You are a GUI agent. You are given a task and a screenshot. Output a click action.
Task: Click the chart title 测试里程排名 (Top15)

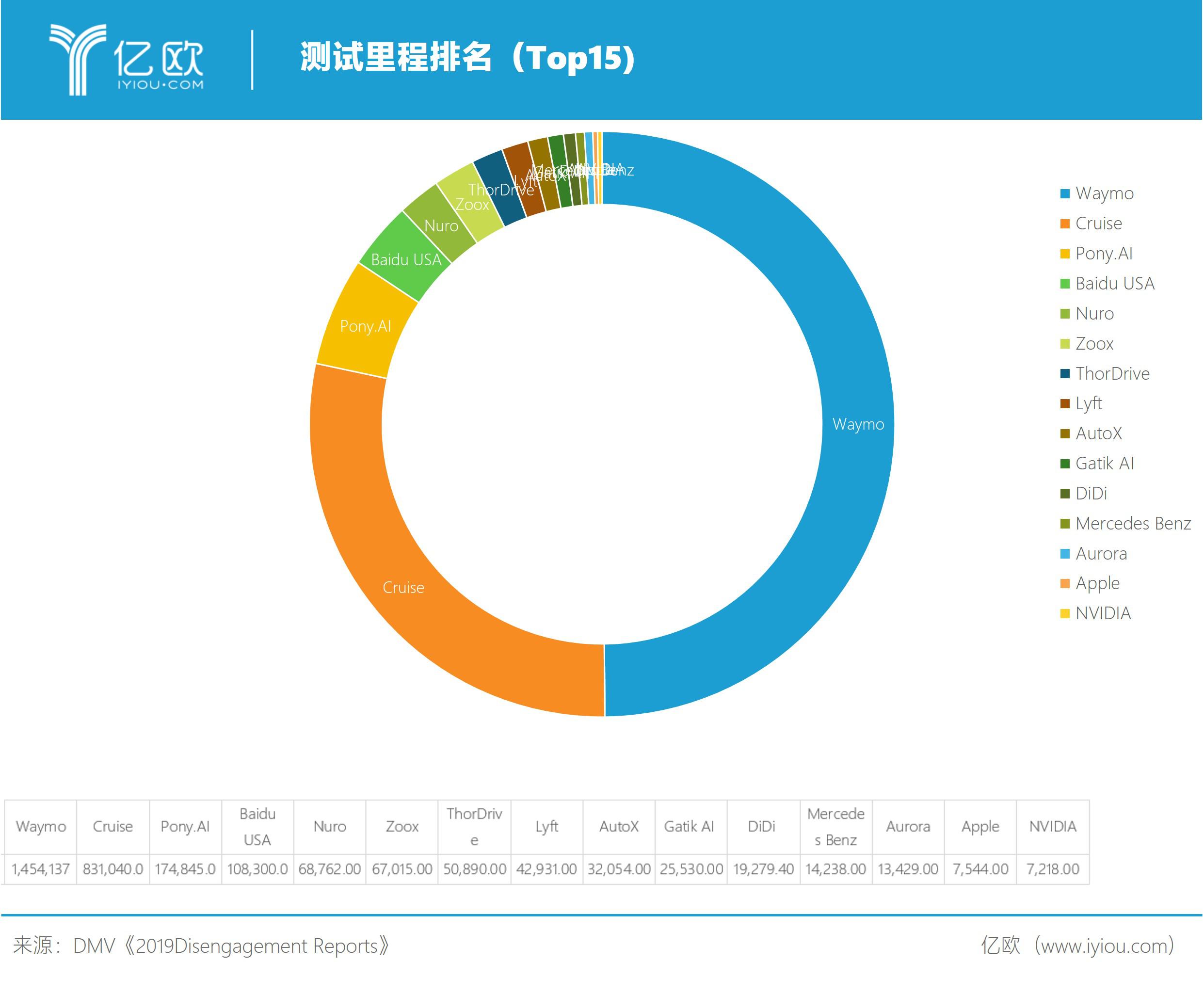[x=468, y=57]
